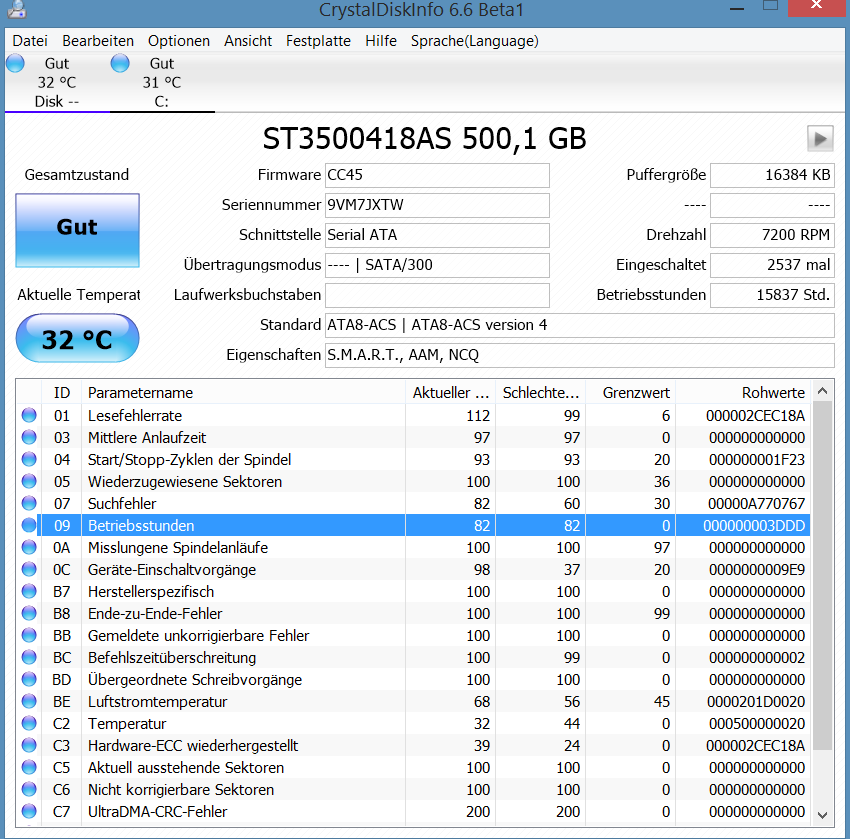Viewport: 850px width, 839px height.
Task: Click the Schnittstelle field Serial ATA
Action: pos(437,235)
